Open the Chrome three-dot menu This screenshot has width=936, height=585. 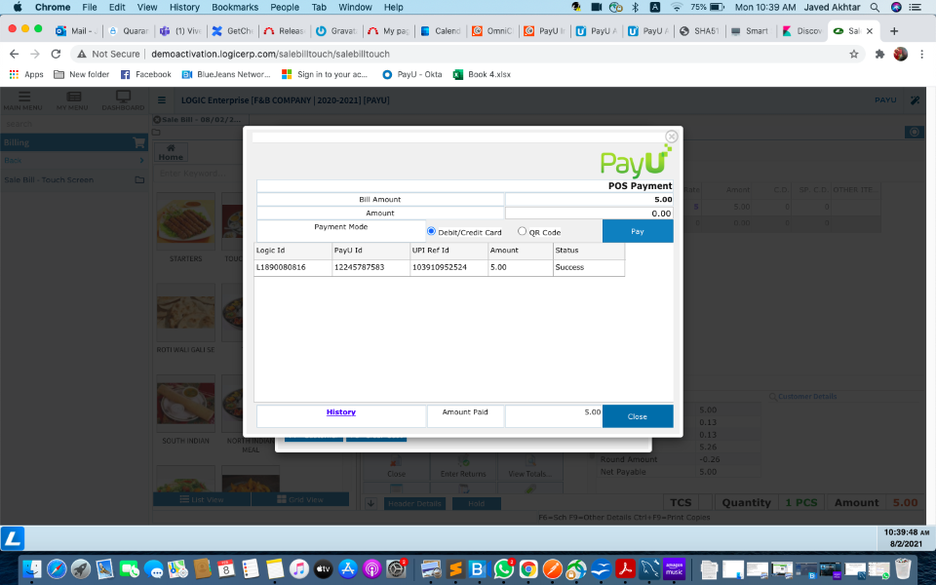coord(922,54)
